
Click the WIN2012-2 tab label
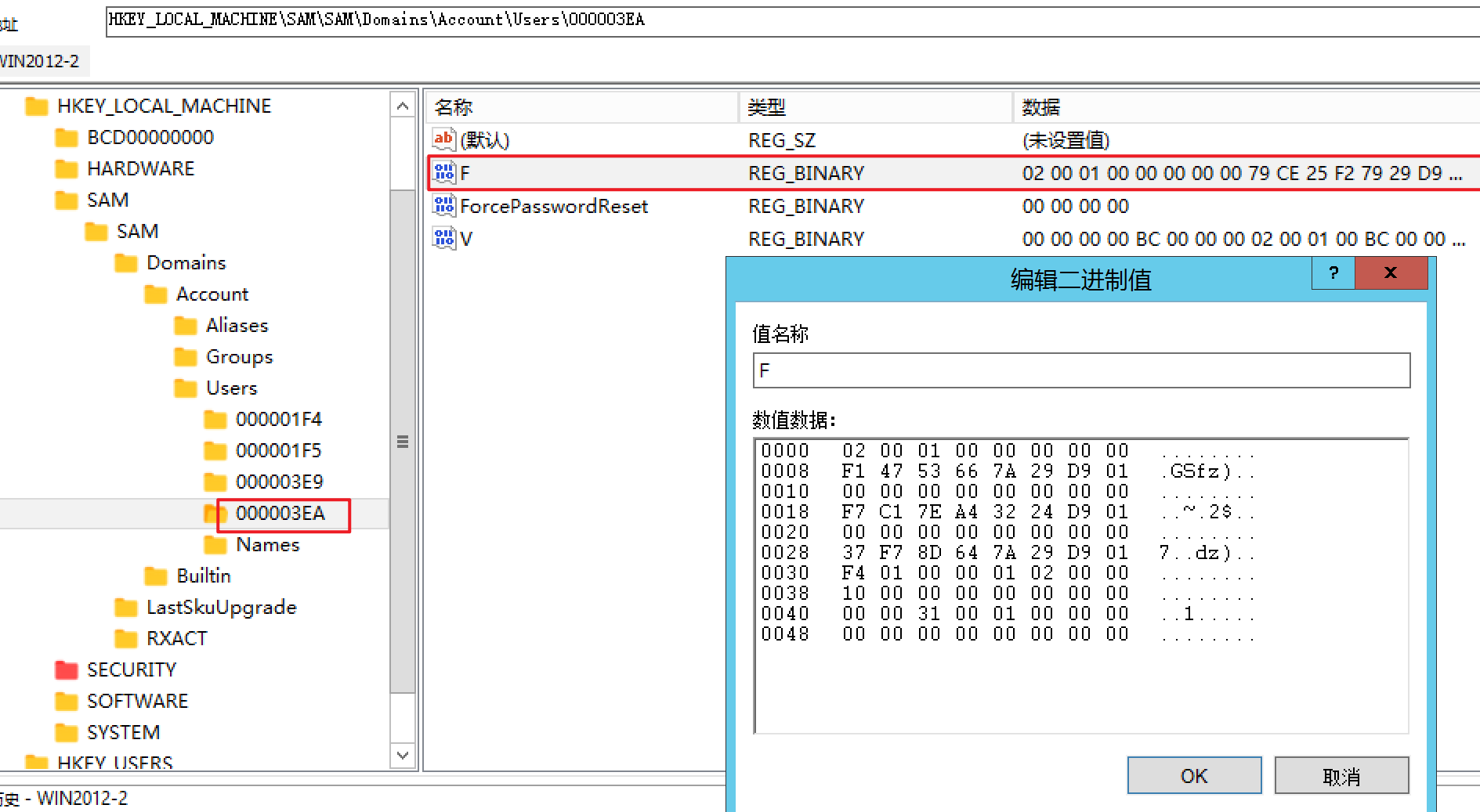[x=41, y=61]
